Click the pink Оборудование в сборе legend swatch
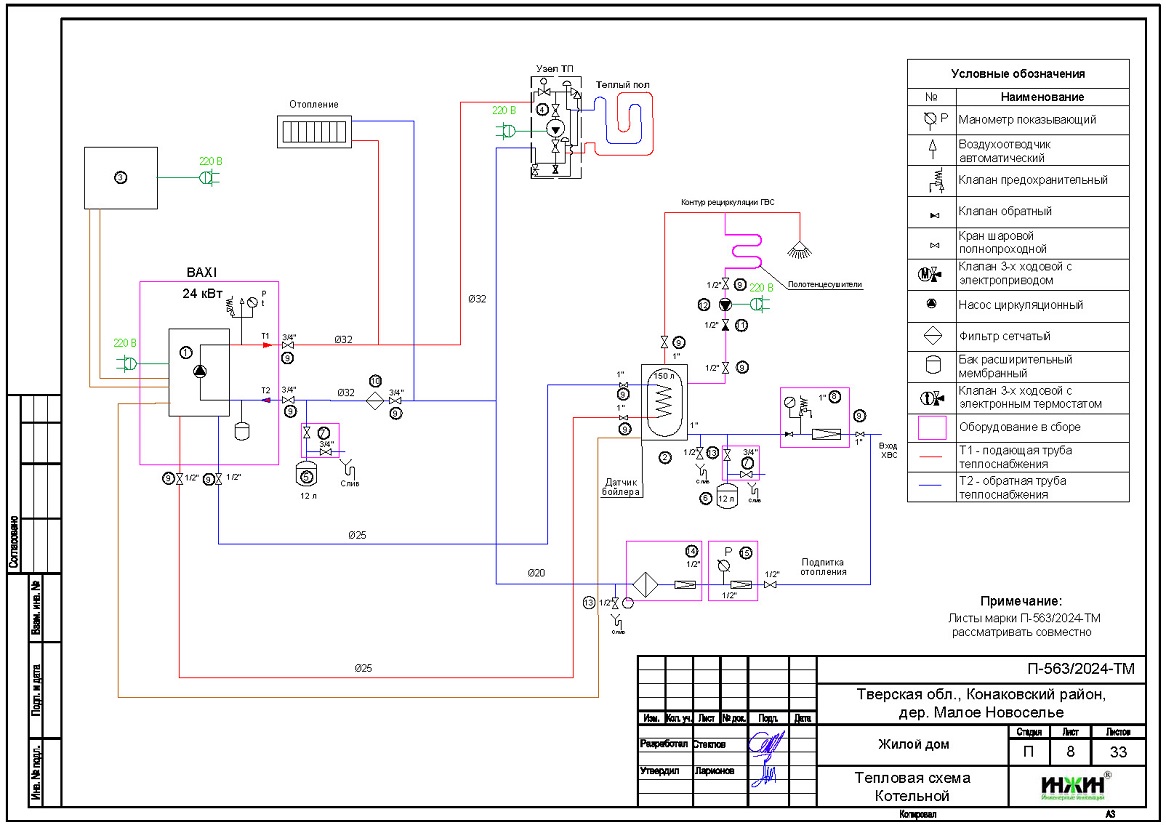The height and width of the screenshot is (825, 1166). pos(932,428)
